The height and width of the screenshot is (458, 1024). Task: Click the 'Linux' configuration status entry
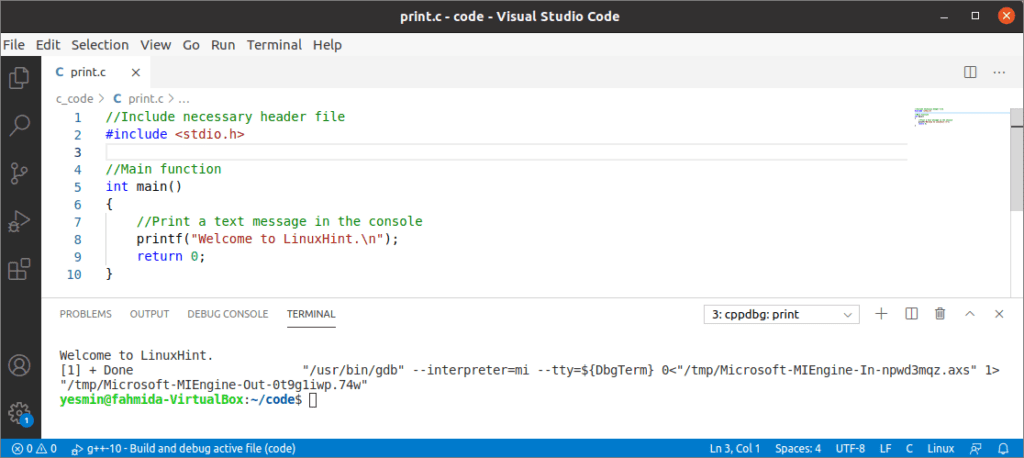941,449
